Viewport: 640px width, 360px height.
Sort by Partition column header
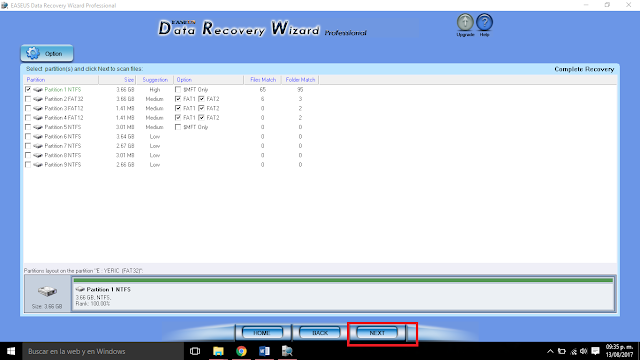click(x=61, y=80)
